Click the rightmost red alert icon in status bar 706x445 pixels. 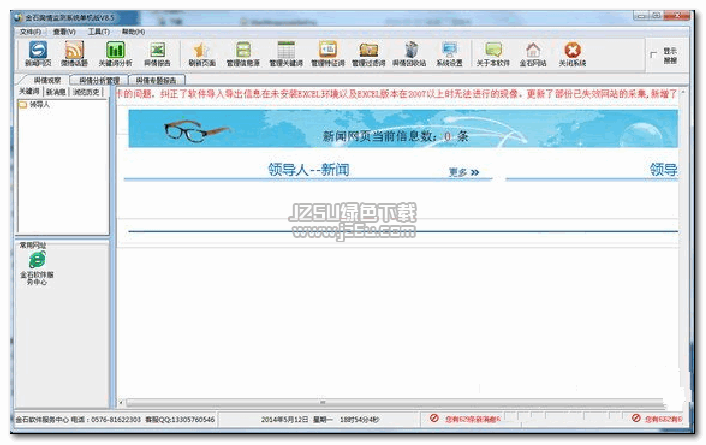point(636,418)
